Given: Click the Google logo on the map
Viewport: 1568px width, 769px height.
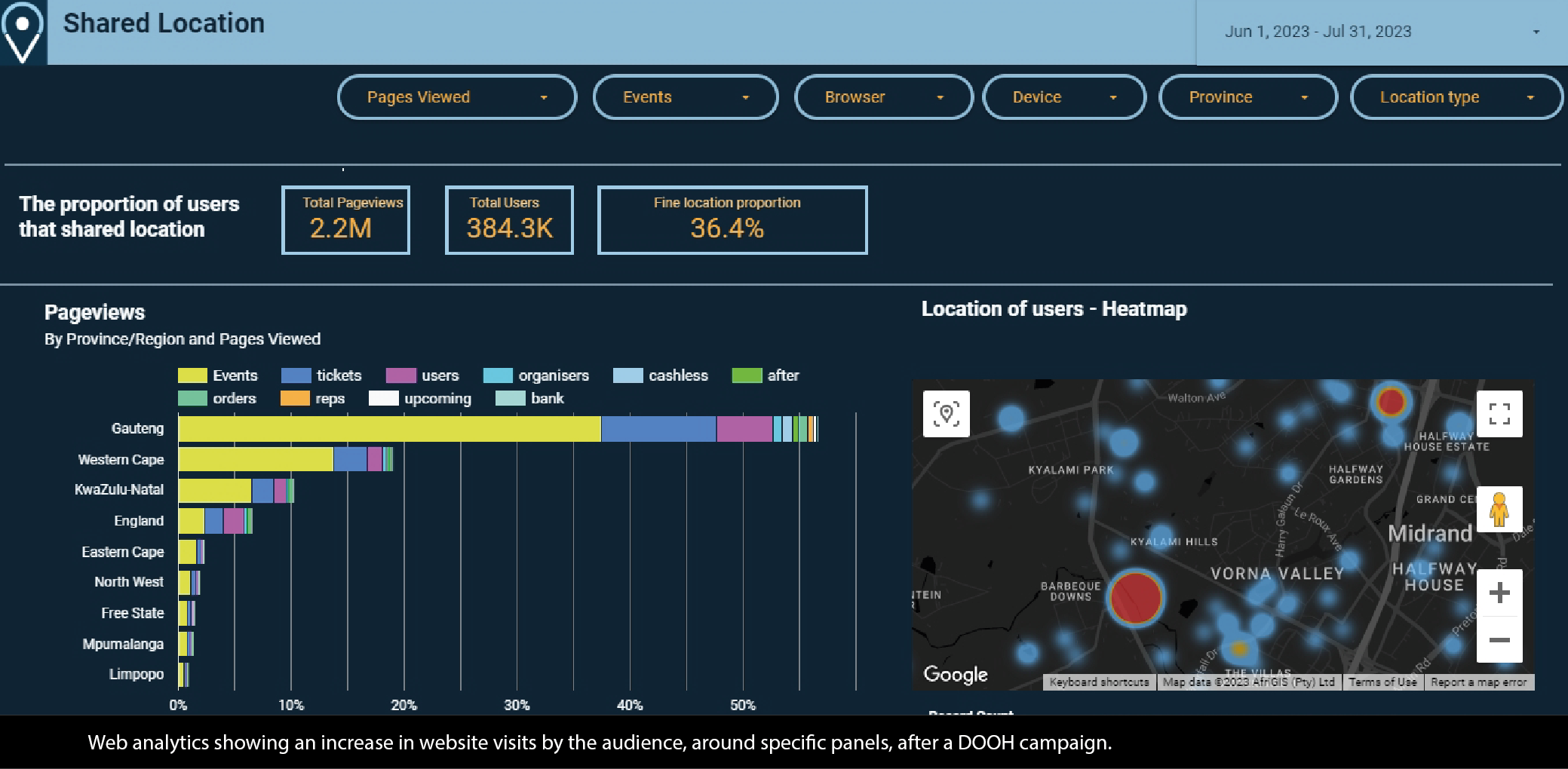Looking at the screenshot, I should [956, 674].
